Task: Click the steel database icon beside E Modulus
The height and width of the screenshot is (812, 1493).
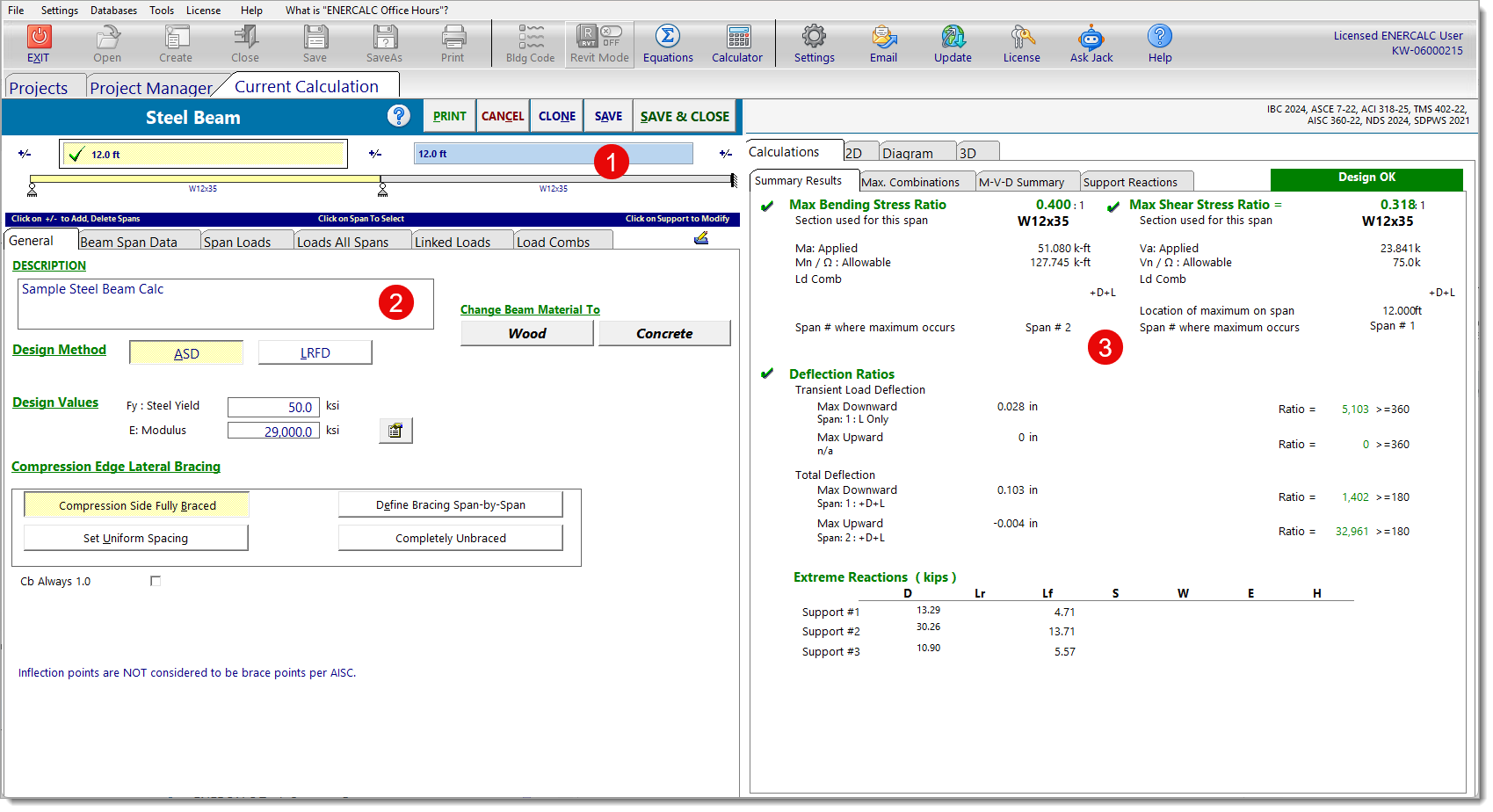Action: click(395, 431)
